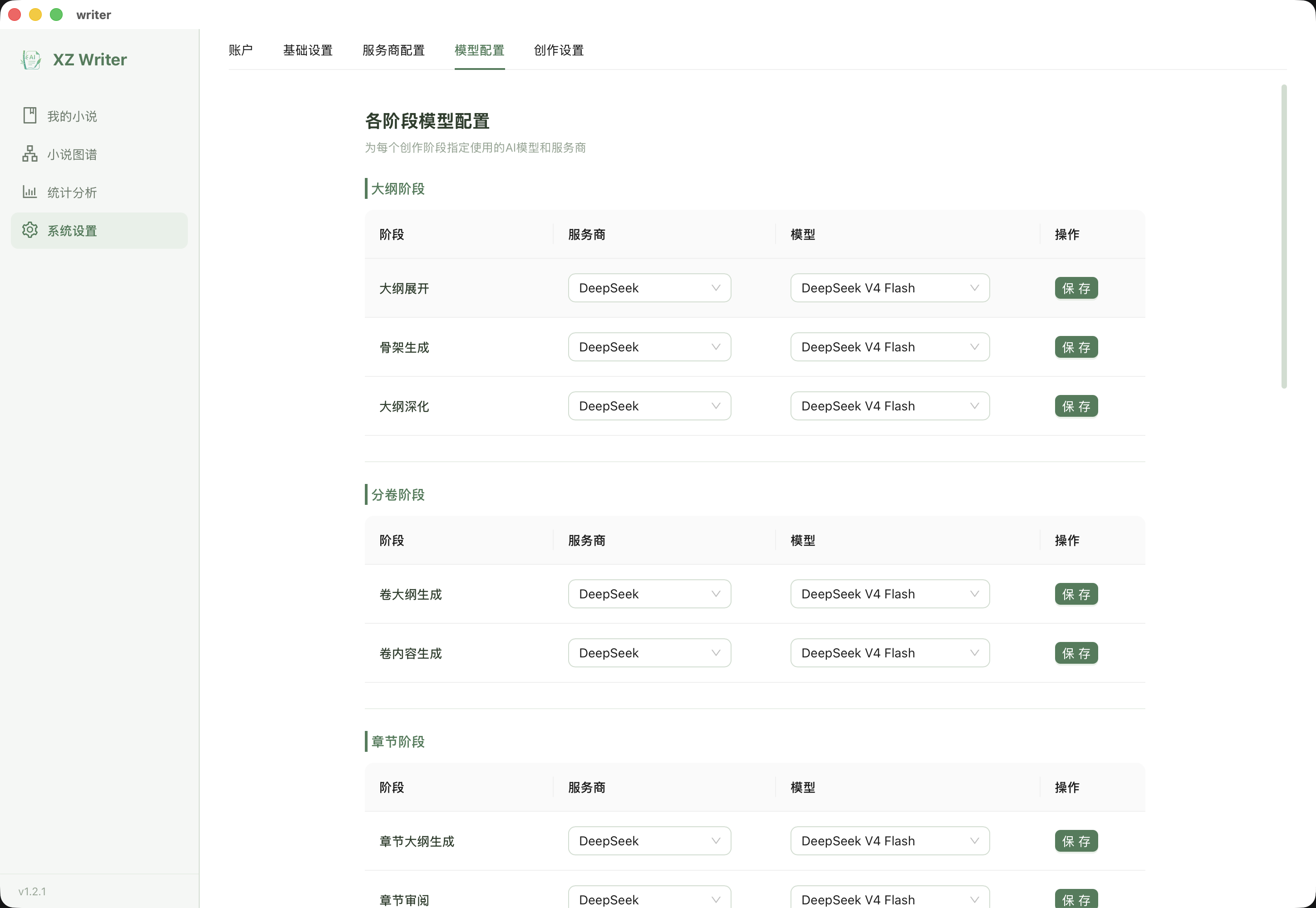Open provider dropdown for 章节大纲生成

(649, 841)
